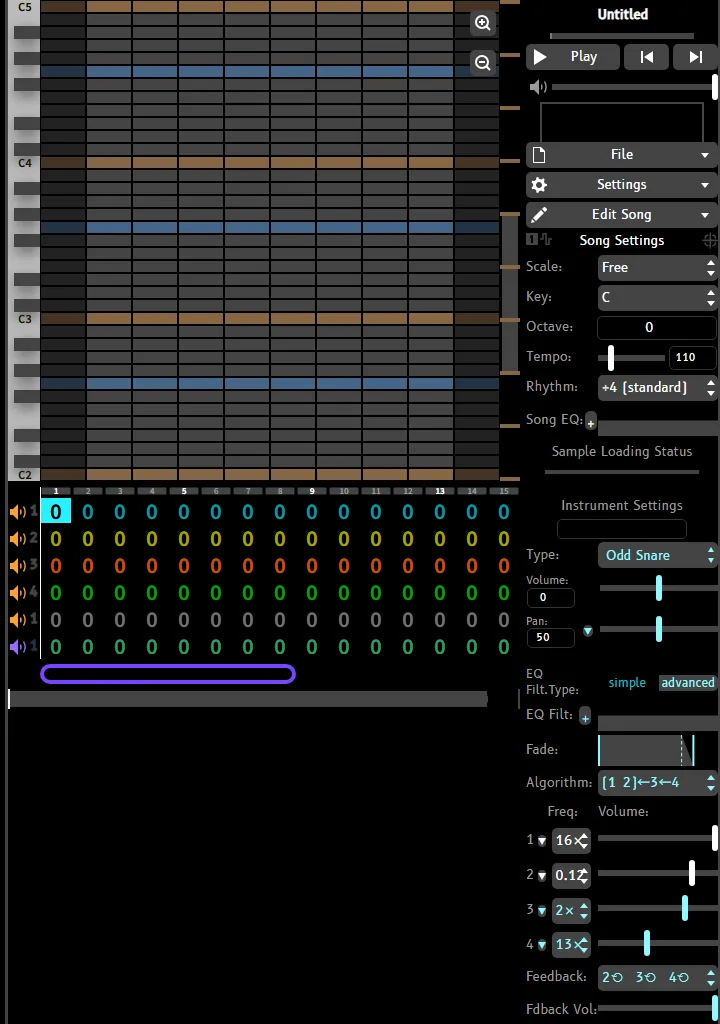
Task: Open the Pan dropdown arrow
Action: [x=587, y=631]
